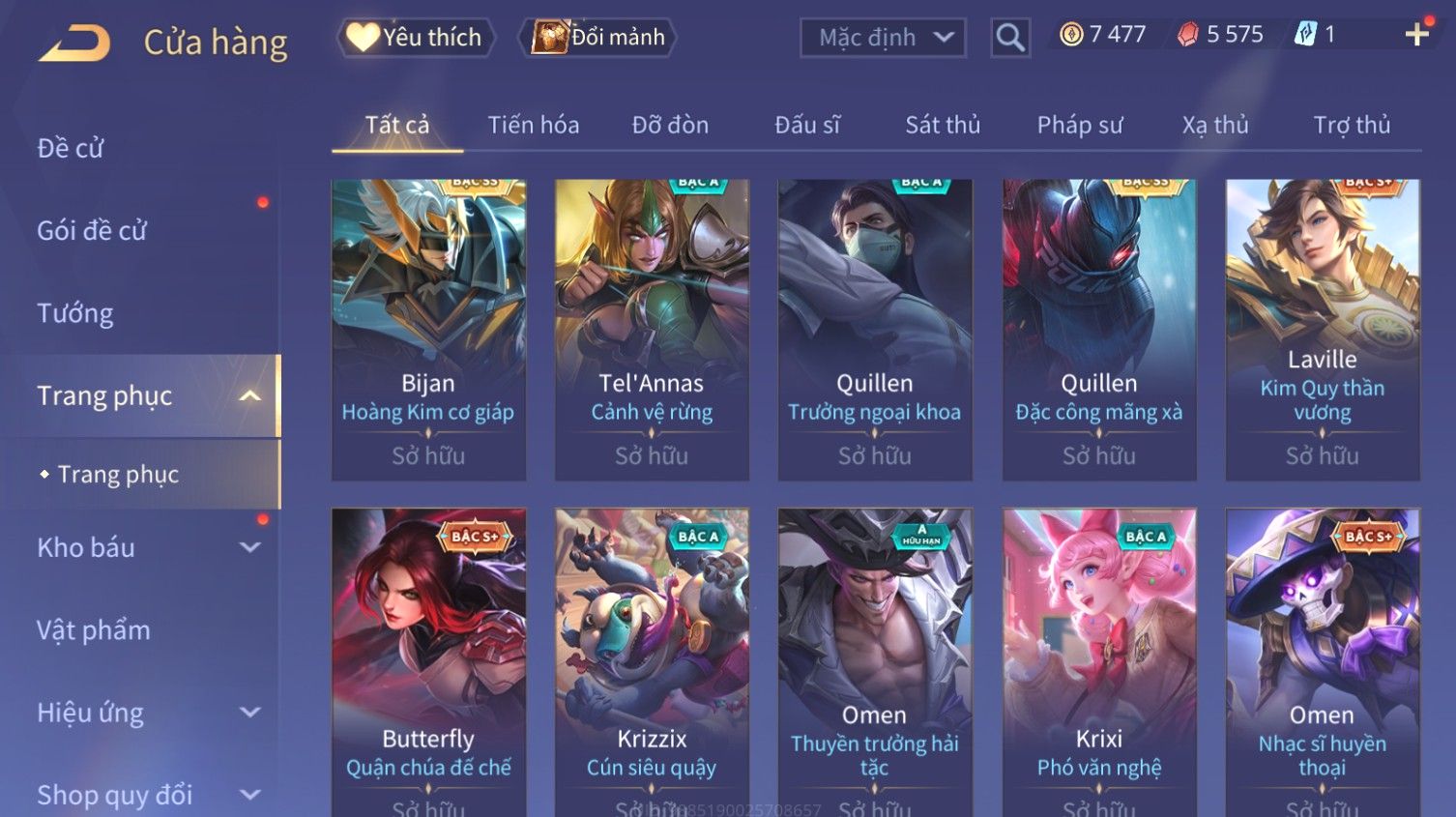Tap the gold coin balance icon
This screenshot has height=817, width=1456.
pos(1070,35)
